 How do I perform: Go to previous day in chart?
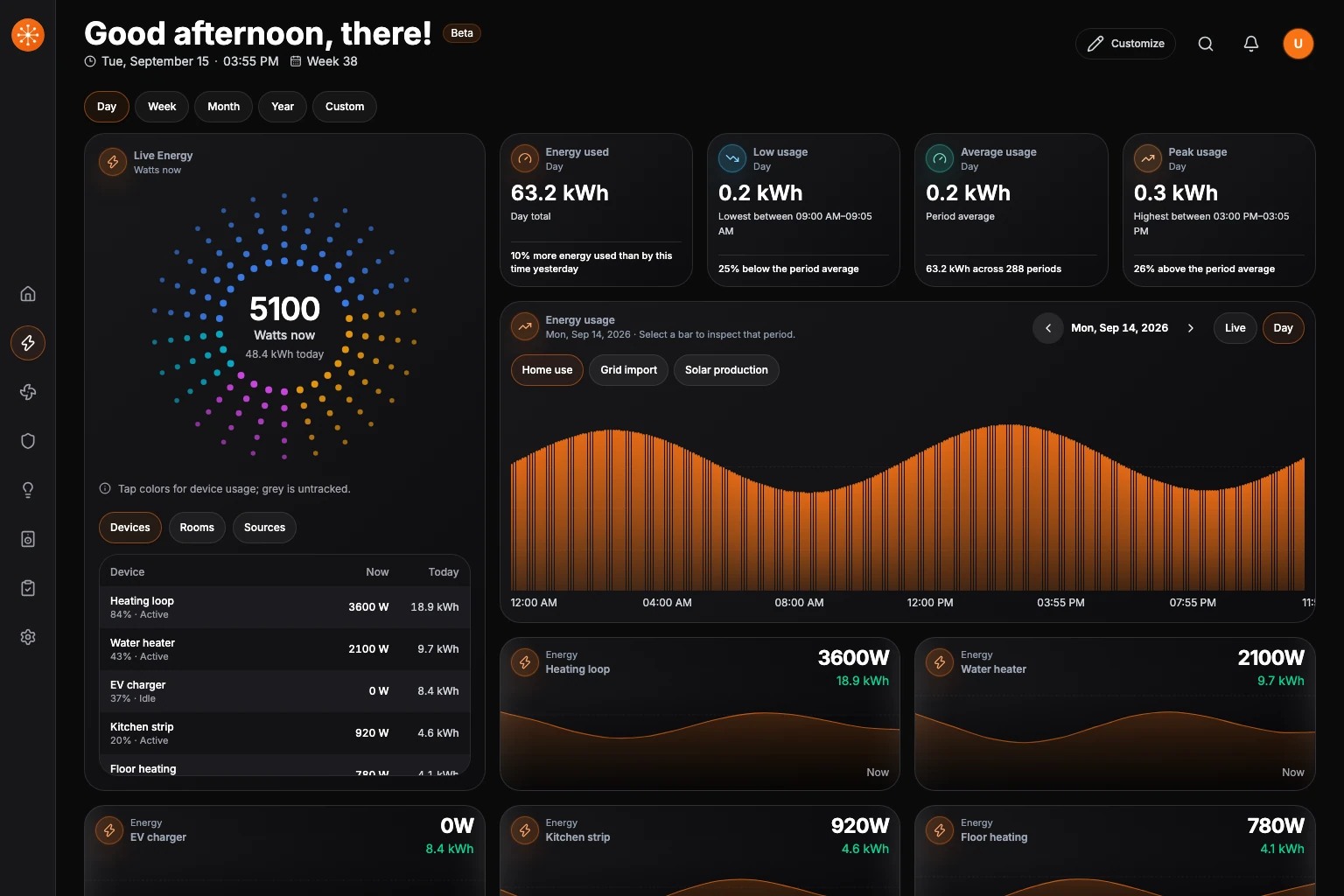pos(1048,328)
